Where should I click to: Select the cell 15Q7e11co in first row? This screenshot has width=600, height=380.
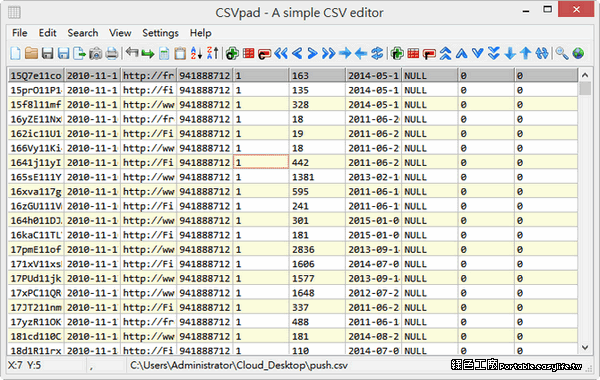[x=36, y=76]
